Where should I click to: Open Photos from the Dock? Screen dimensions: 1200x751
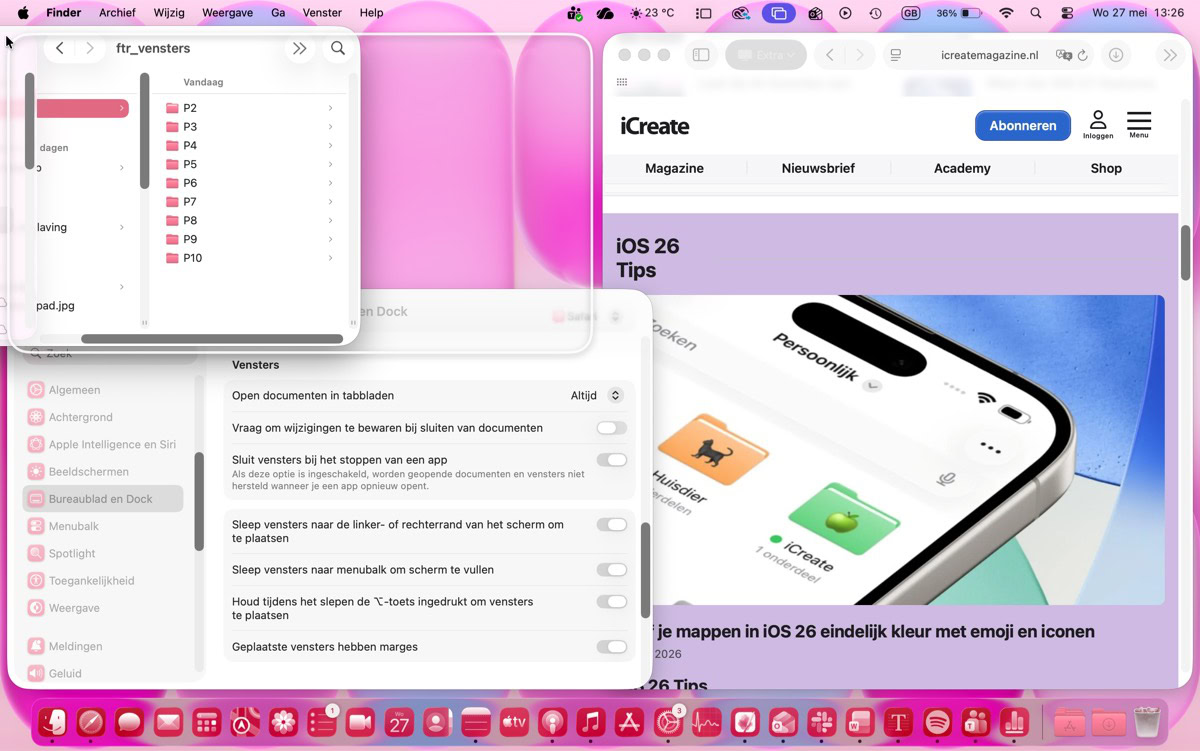pyautogui.click(x=283, y=722)
